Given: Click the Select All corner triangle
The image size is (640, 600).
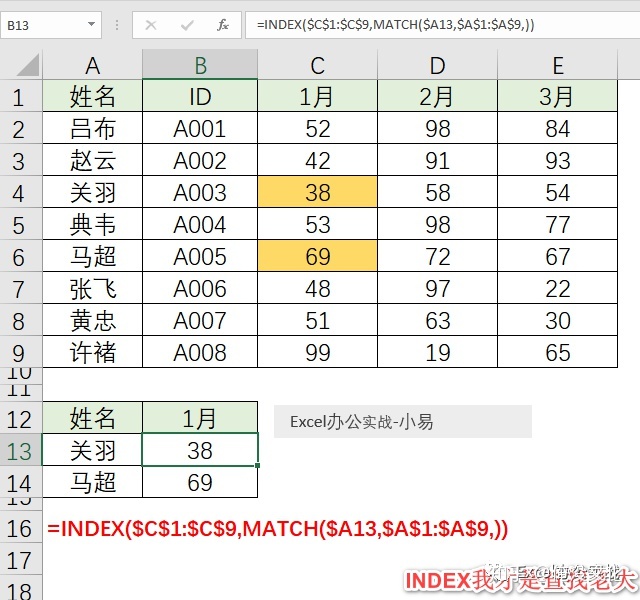Looking at the screenshot, I should coord(27,65).
